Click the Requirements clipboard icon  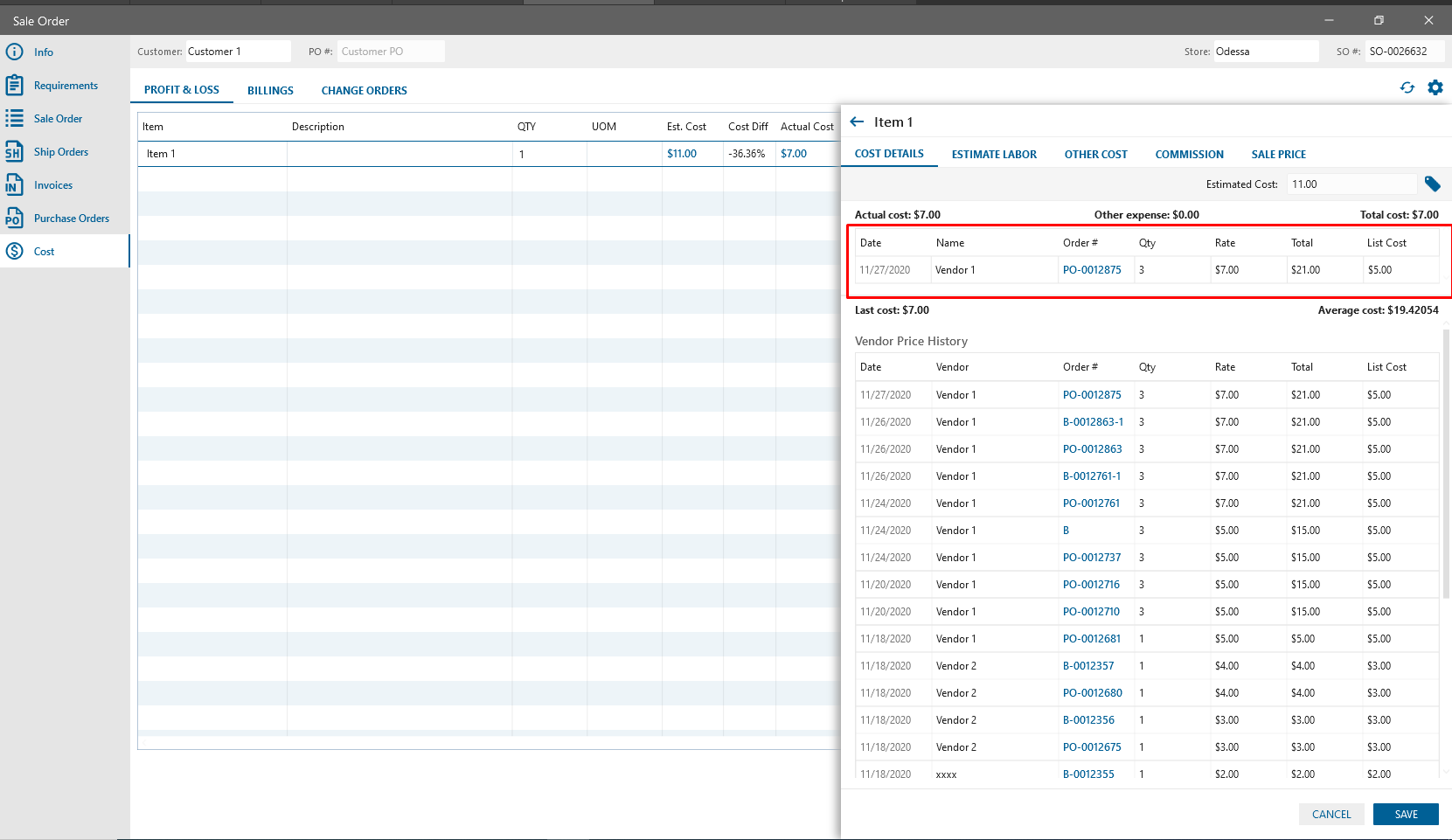point(14,85)
